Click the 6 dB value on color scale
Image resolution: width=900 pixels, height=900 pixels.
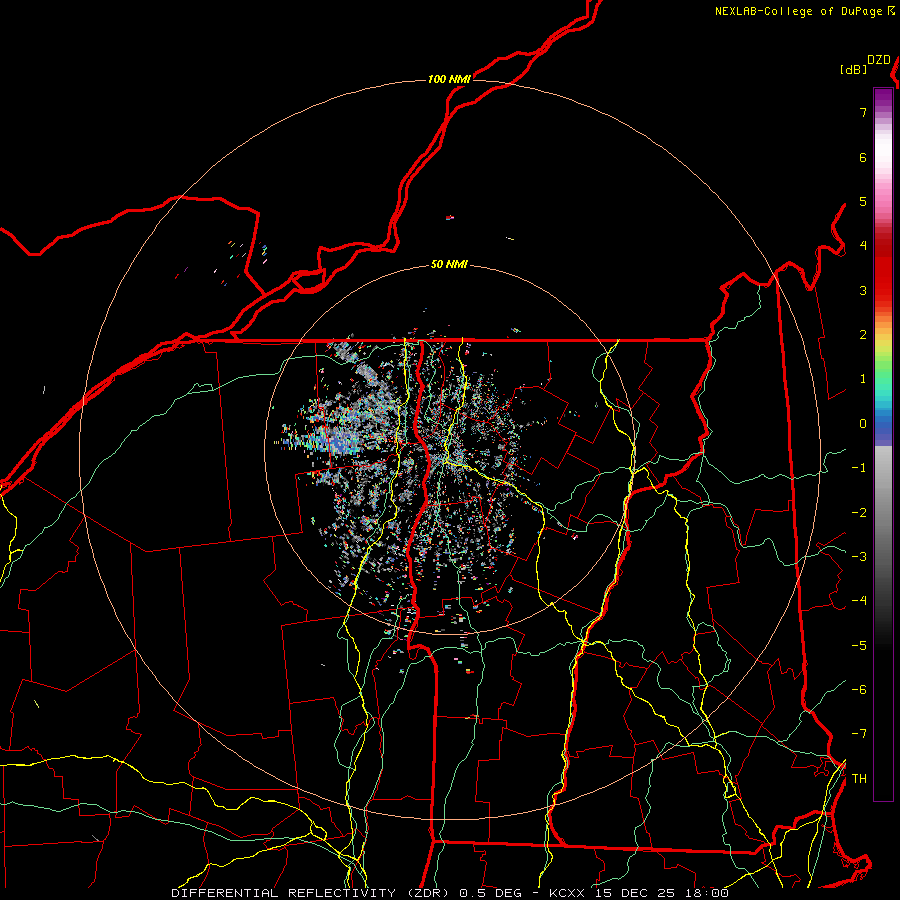click(863, 157)
